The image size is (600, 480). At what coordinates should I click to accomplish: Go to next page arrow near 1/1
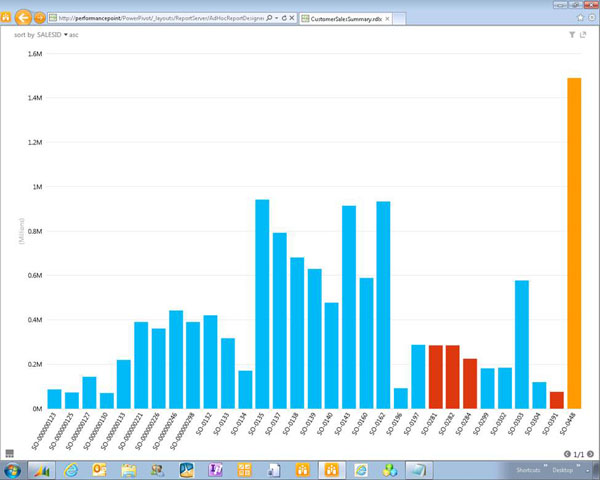(x=590, y=454)
